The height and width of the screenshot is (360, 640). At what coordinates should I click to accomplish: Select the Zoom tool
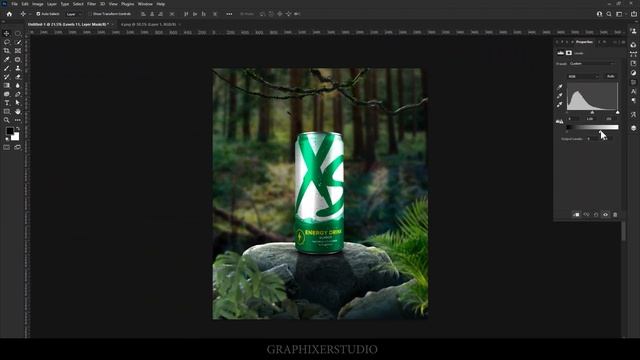[x=7, y=120]
